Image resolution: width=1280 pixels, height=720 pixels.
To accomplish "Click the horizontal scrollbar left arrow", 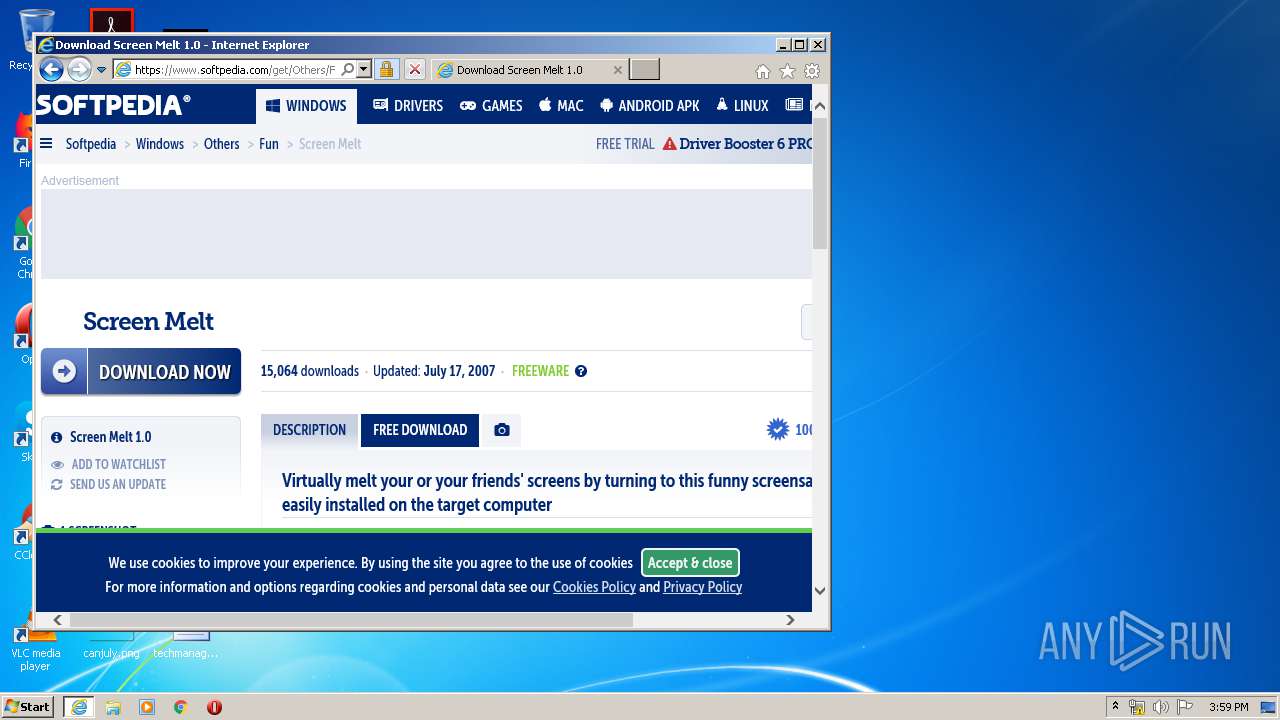I will 57,620.
